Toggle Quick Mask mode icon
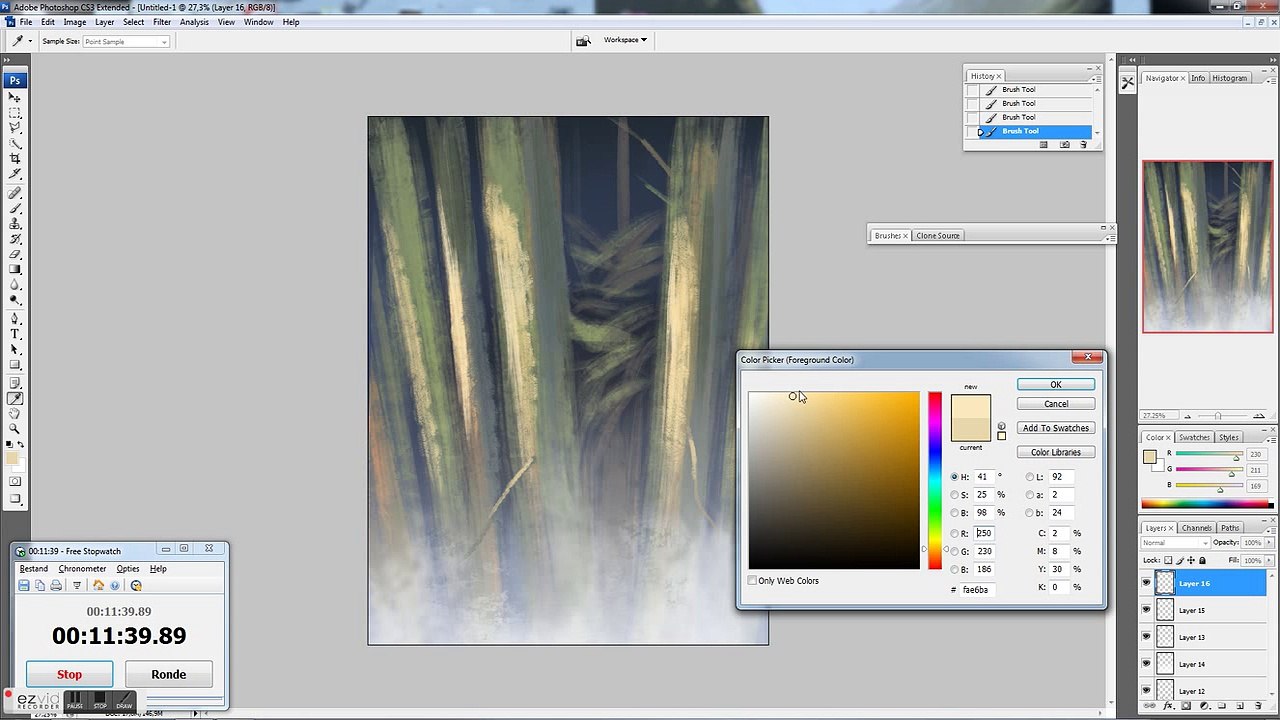1280x720 pixels. point(15,480)
